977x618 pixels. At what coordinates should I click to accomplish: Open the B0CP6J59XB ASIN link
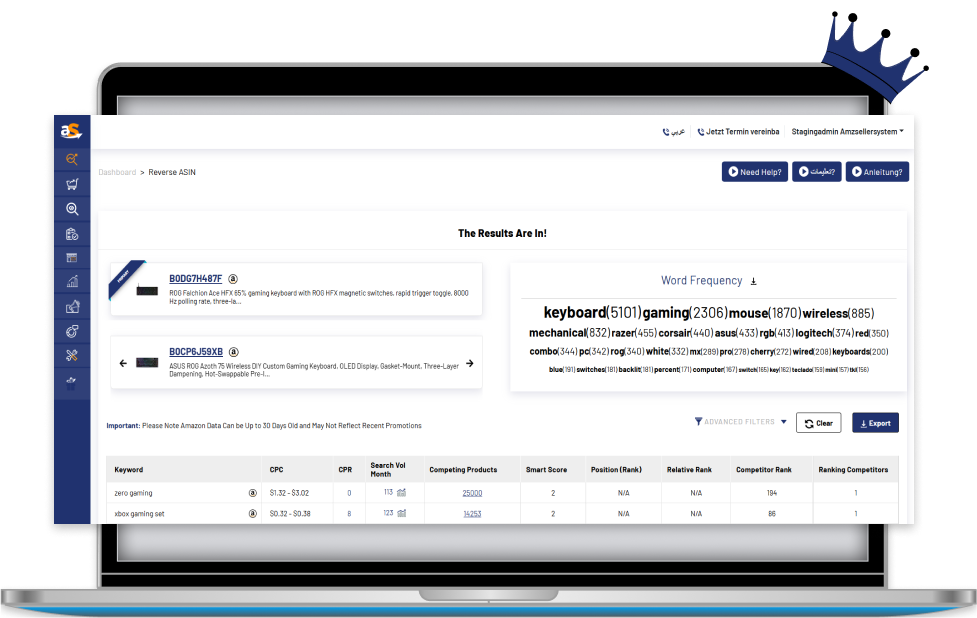(x=196, y=352)
